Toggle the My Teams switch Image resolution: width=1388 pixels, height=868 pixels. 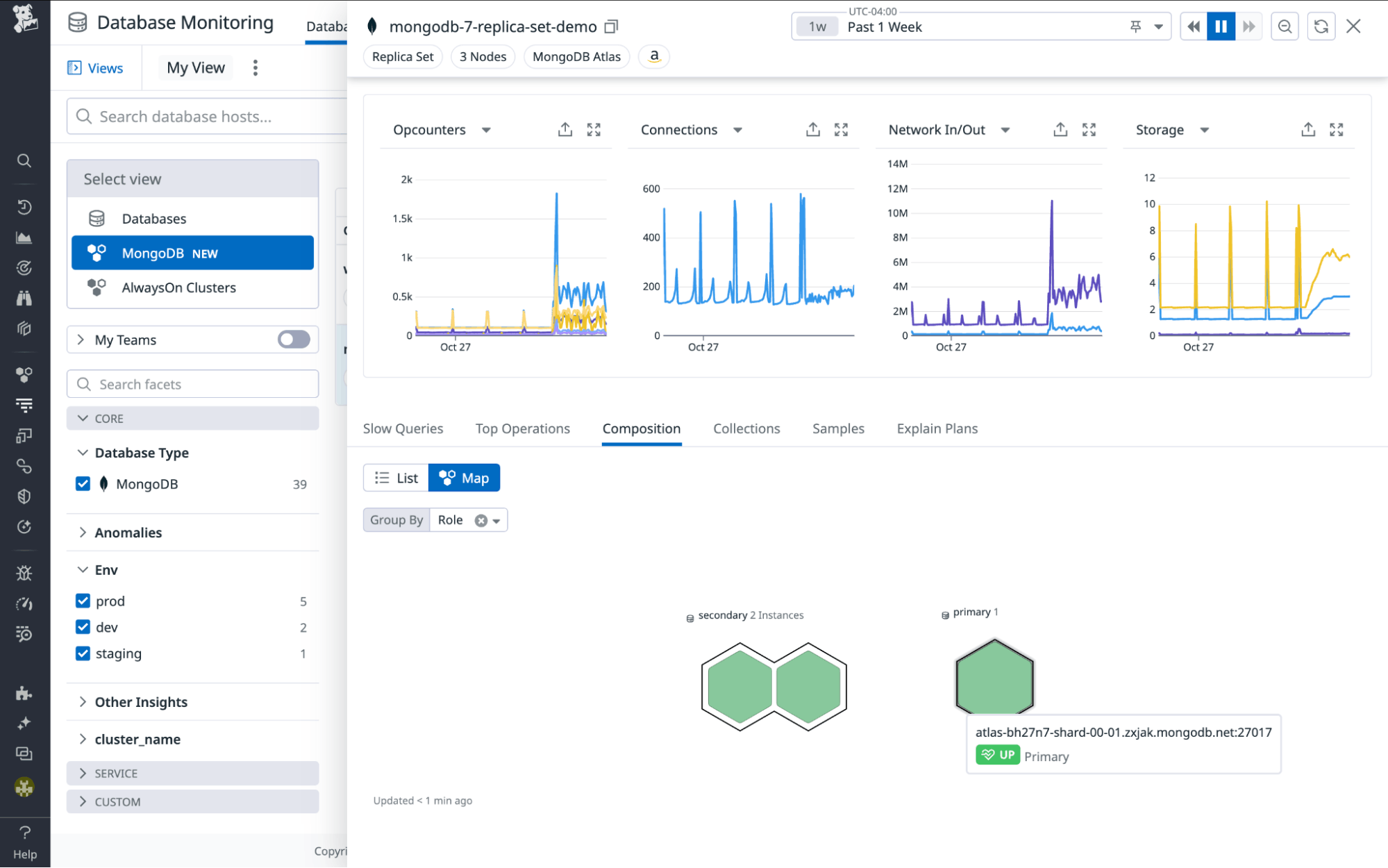294,340
